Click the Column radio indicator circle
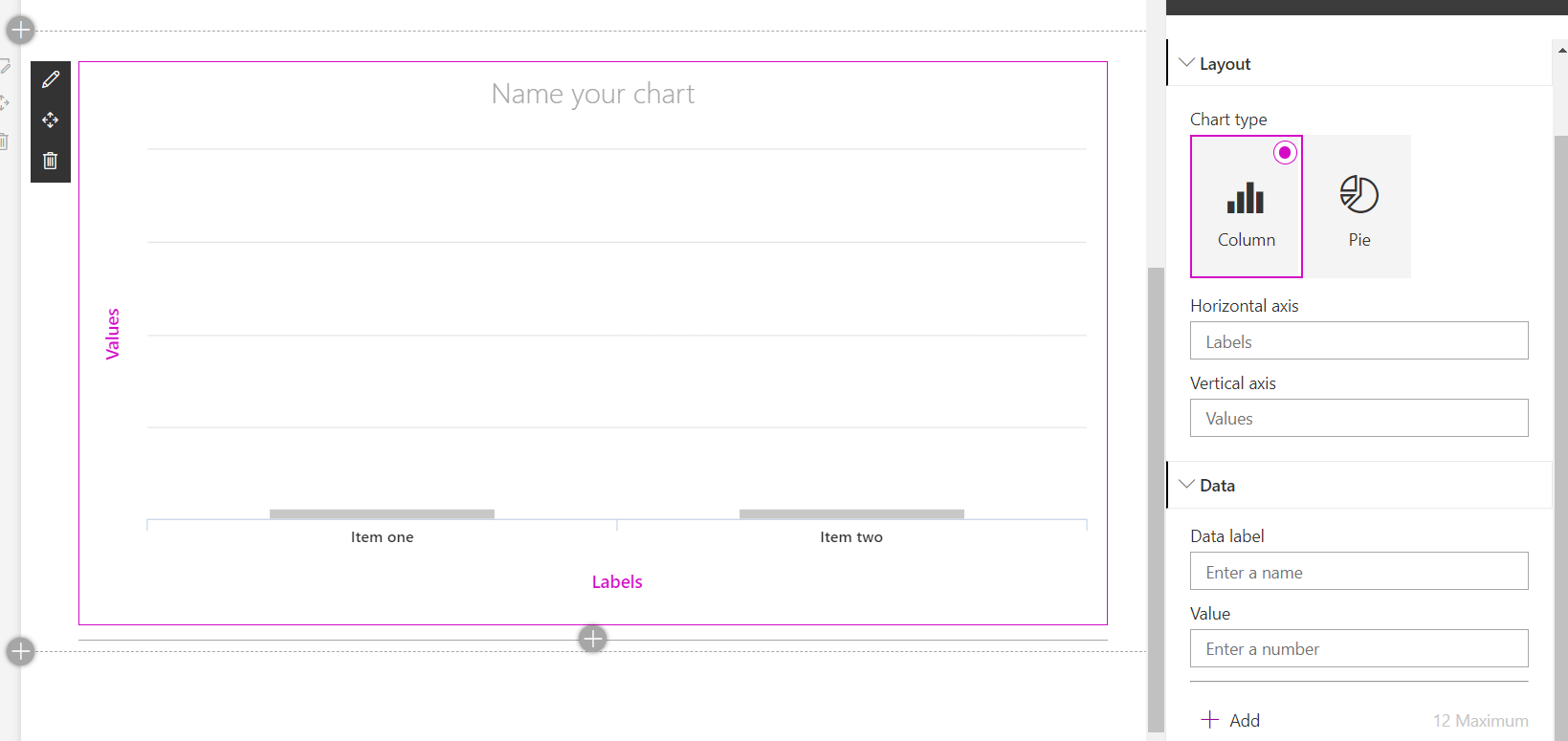This screenshot has height=741, width=1568. (1285, 152)
